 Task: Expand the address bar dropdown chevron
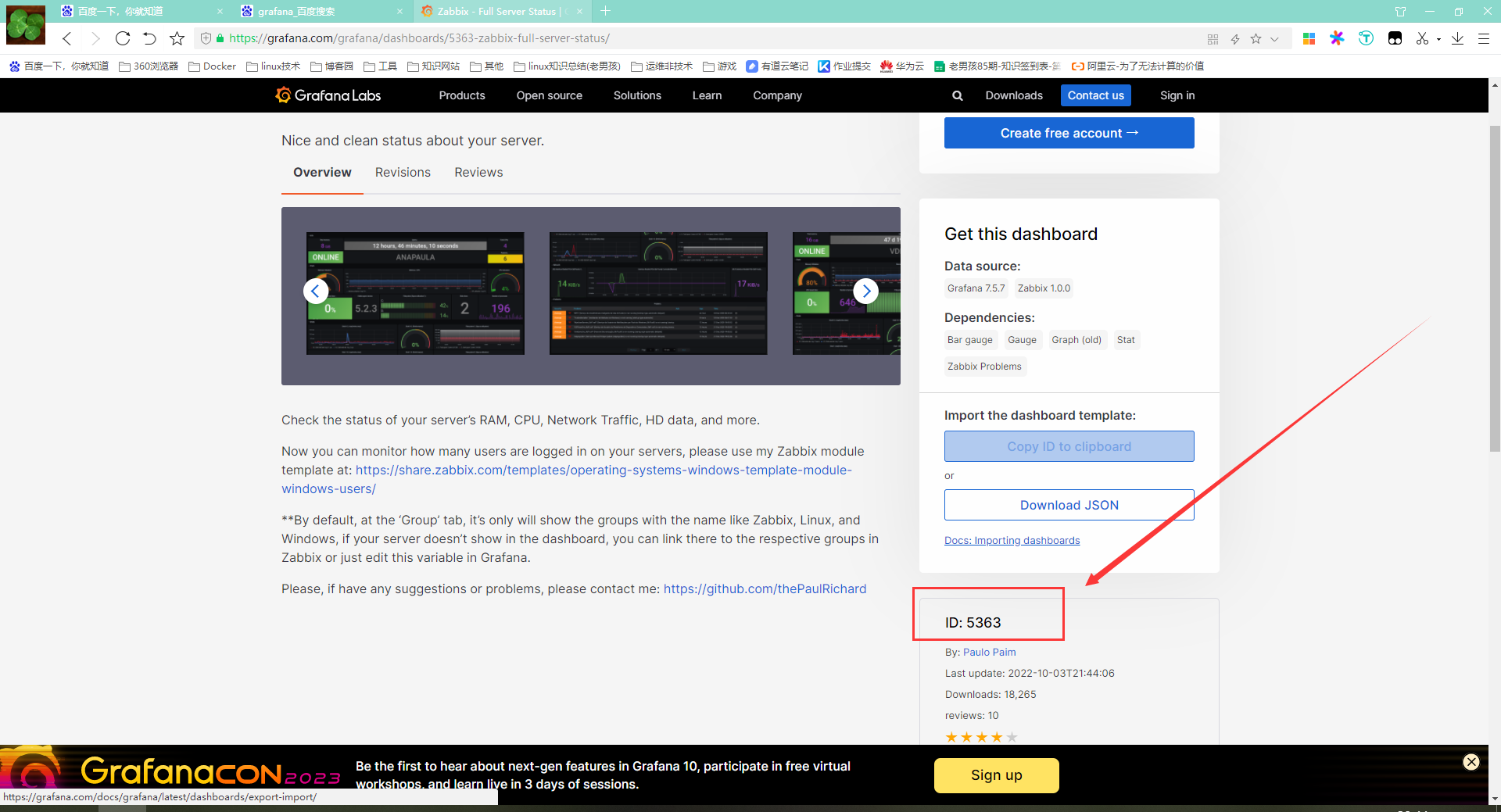1274,39
